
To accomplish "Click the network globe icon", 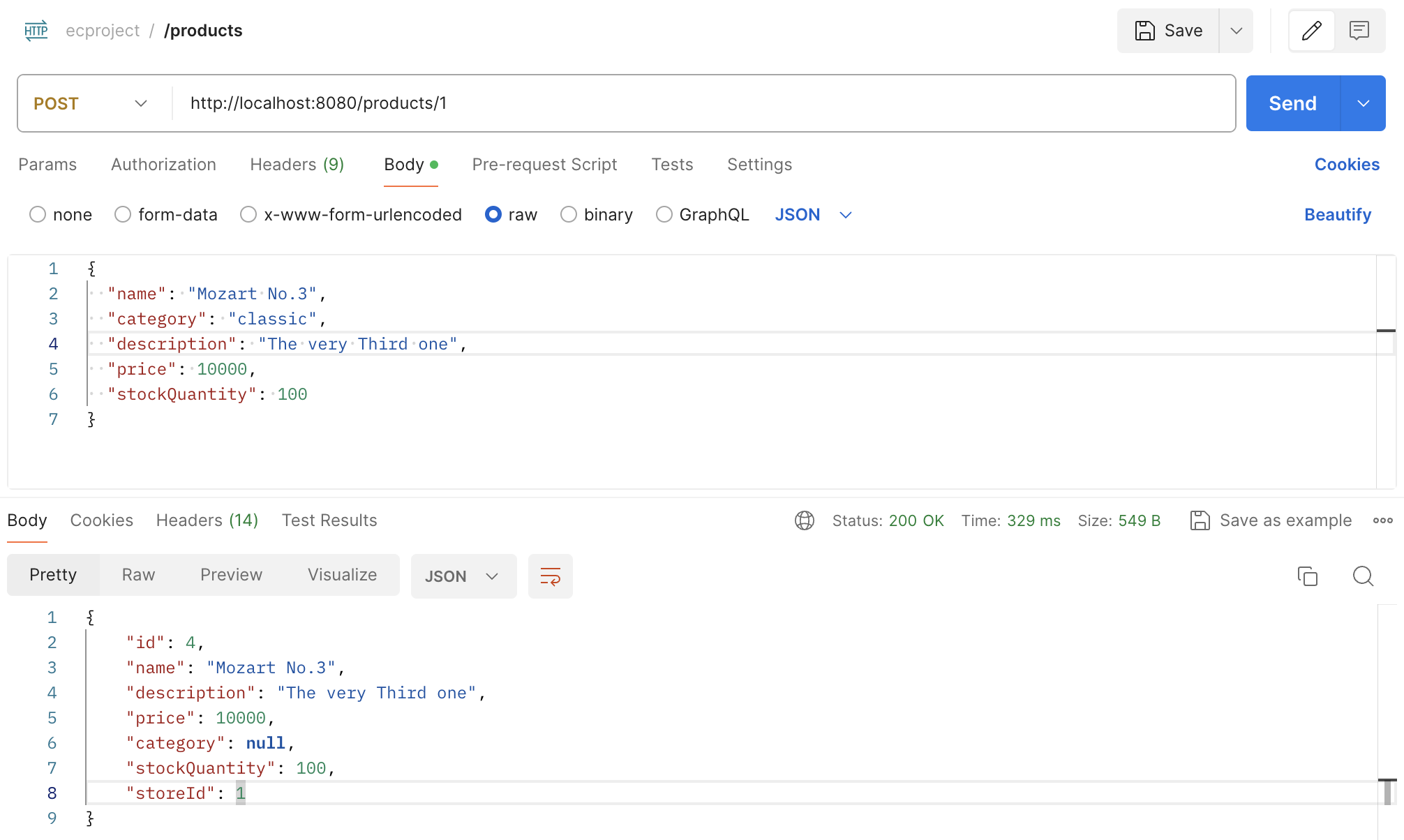I will click(804, 520).
